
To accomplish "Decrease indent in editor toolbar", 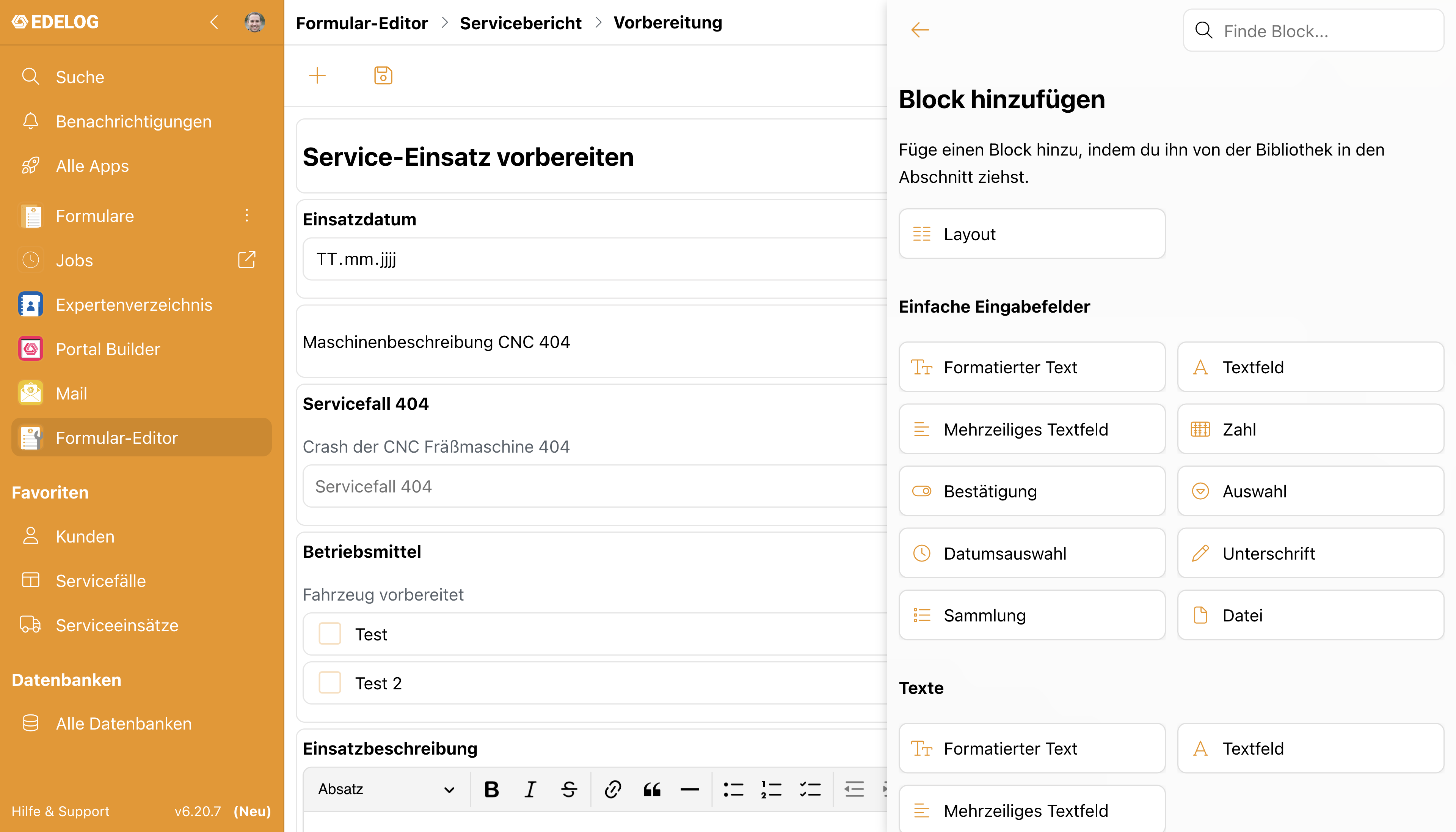I will (854, 789).
